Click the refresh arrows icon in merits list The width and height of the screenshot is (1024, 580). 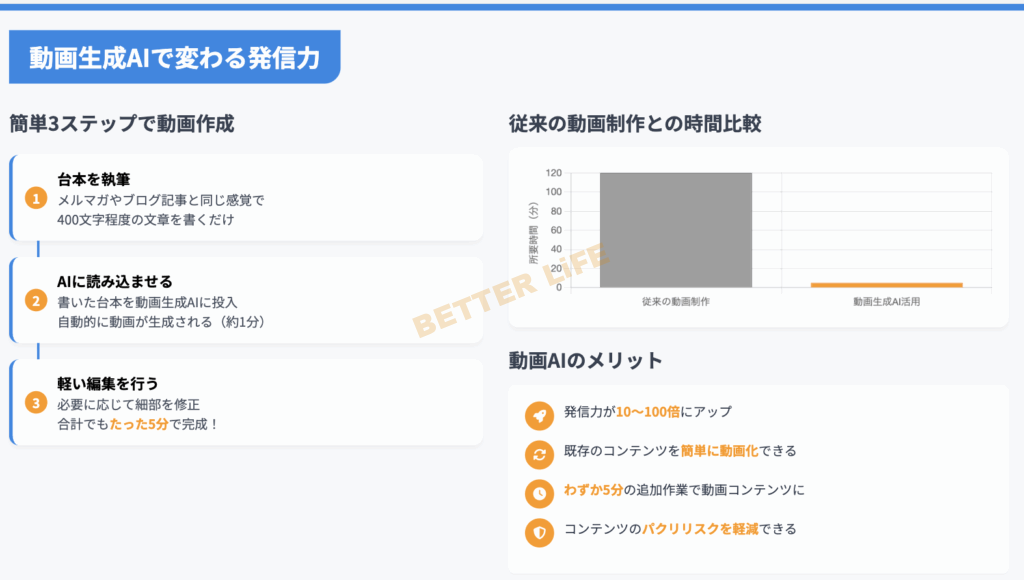pos(539,454)
